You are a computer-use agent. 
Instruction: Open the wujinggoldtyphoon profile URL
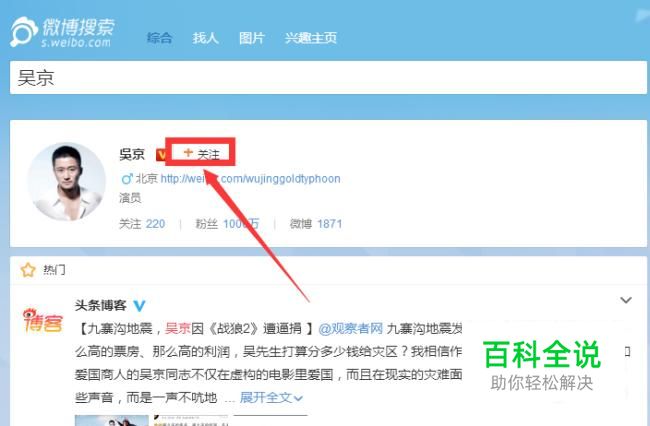250,179
